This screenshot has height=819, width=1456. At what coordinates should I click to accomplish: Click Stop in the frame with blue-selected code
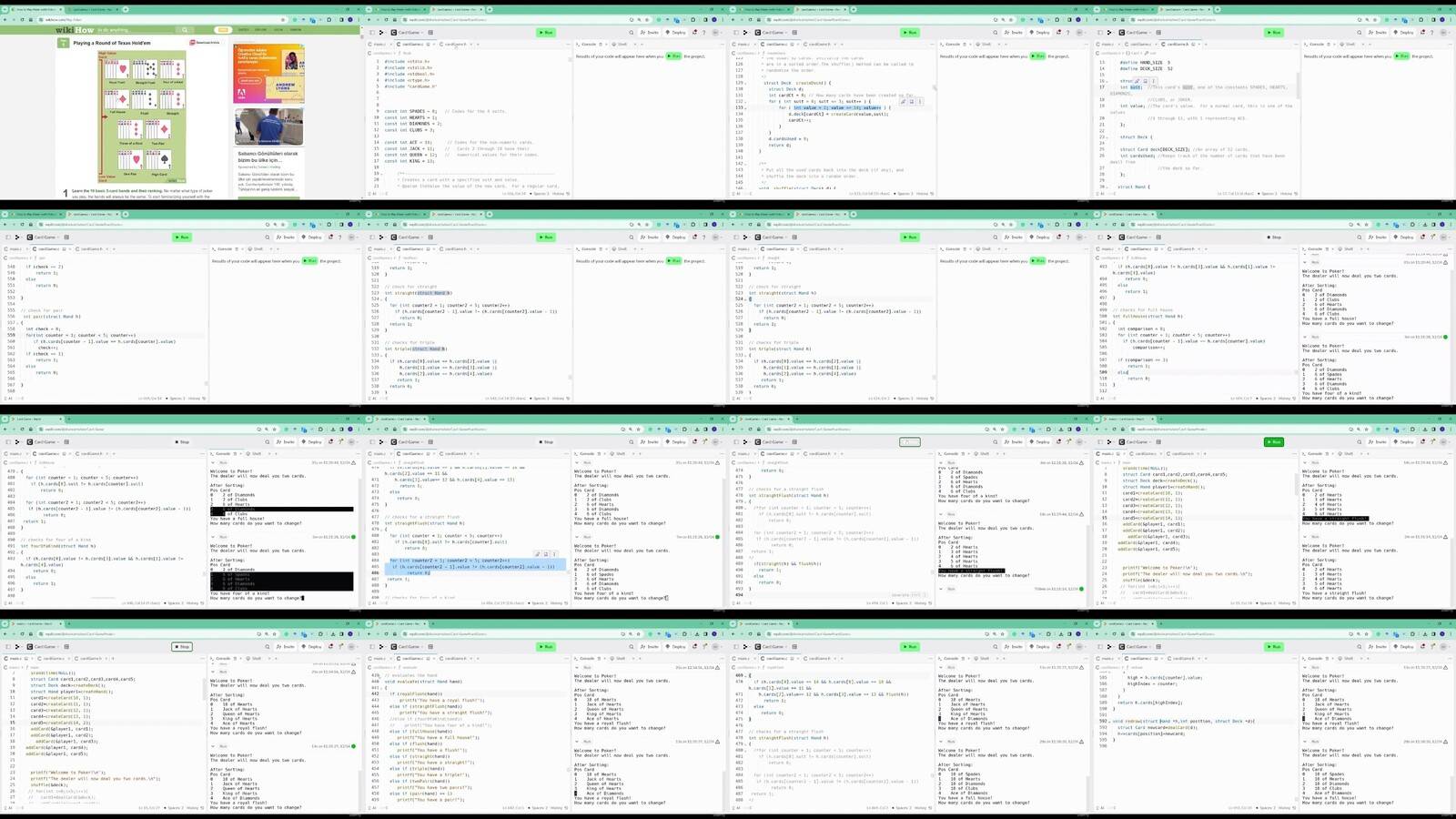click(547, 442)
